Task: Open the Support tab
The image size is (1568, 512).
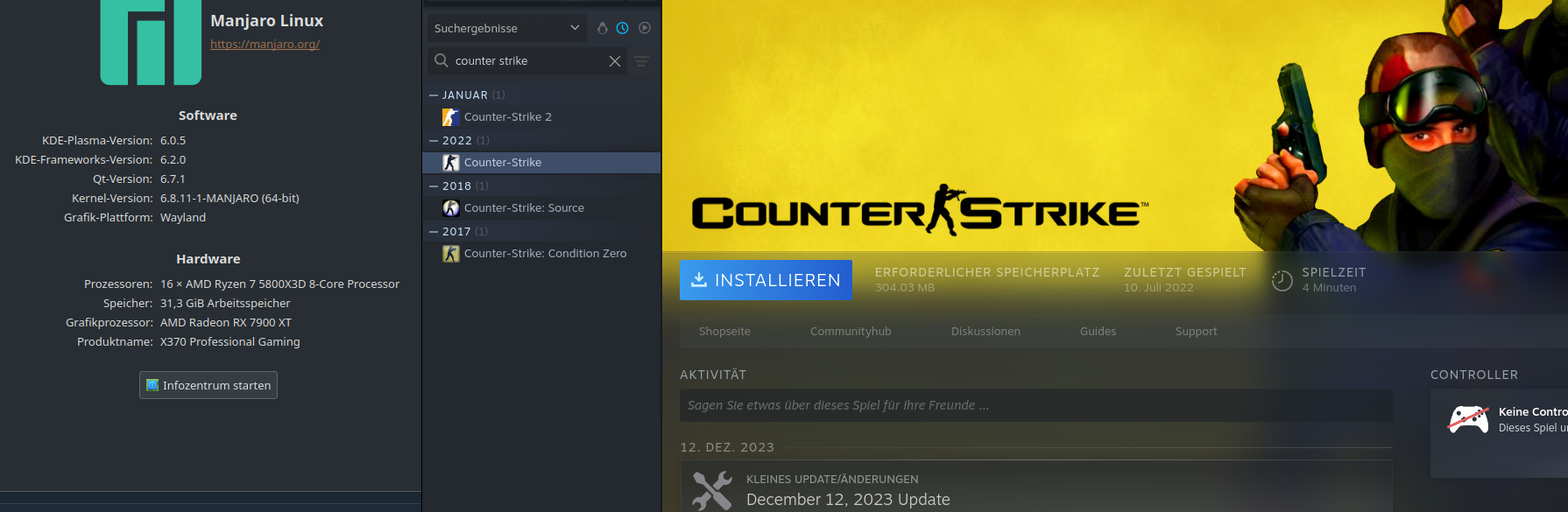Action: 1196,332
